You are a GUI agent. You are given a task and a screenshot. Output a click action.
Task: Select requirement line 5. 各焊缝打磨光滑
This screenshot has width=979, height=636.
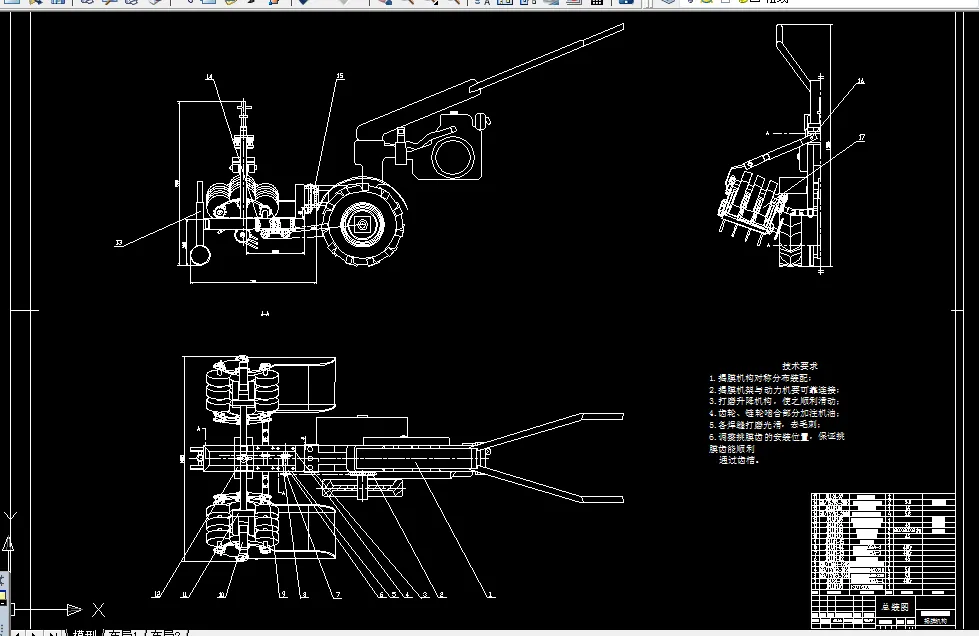point(765,424)
